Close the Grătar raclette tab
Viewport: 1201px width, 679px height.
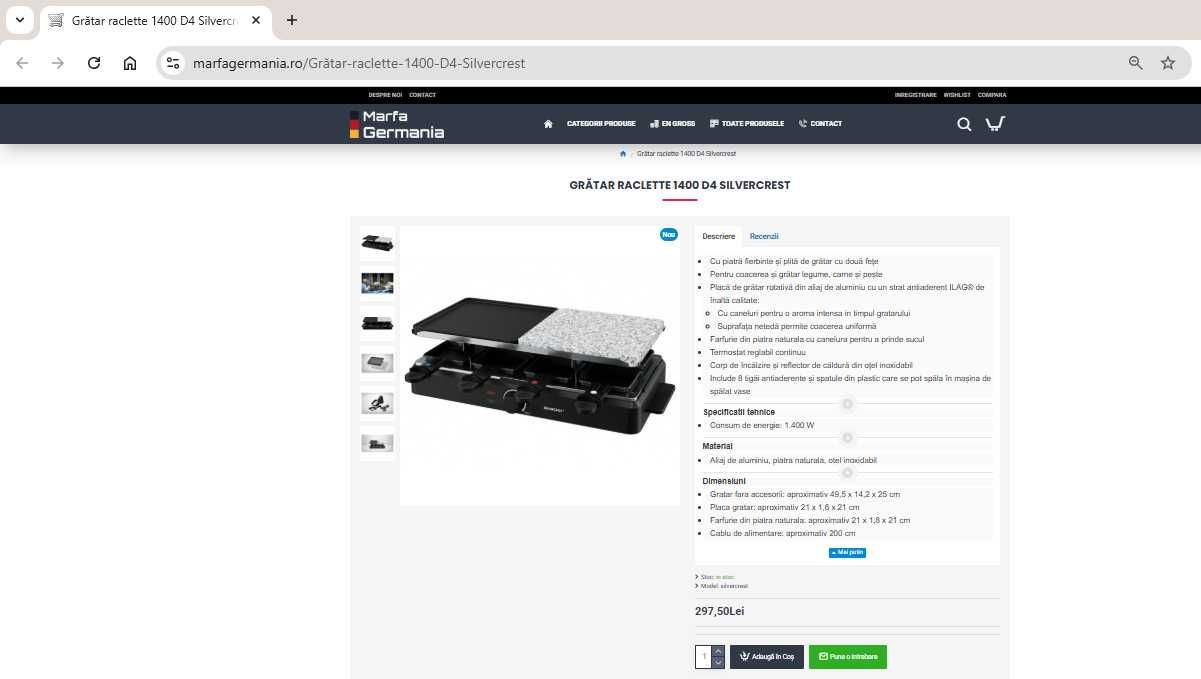(256, 20)
